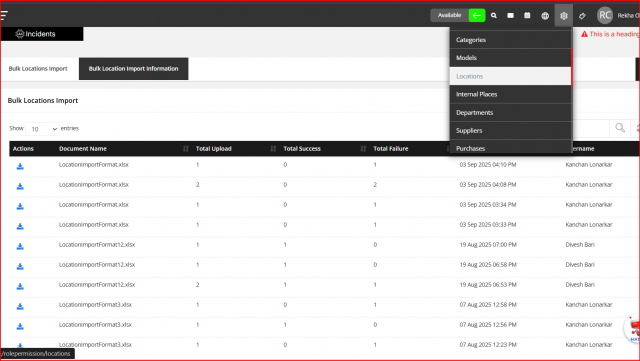
Task: Select Locations in settings menu
Action: [x=510, y=76]
